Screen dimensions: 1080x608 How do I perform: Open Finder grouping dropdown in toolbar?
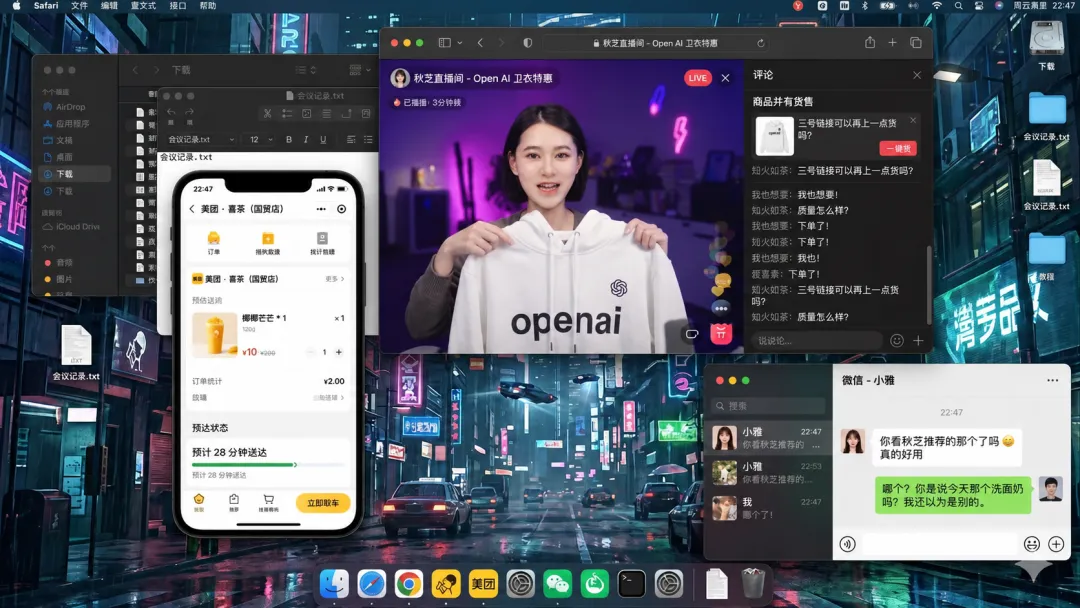360,70
